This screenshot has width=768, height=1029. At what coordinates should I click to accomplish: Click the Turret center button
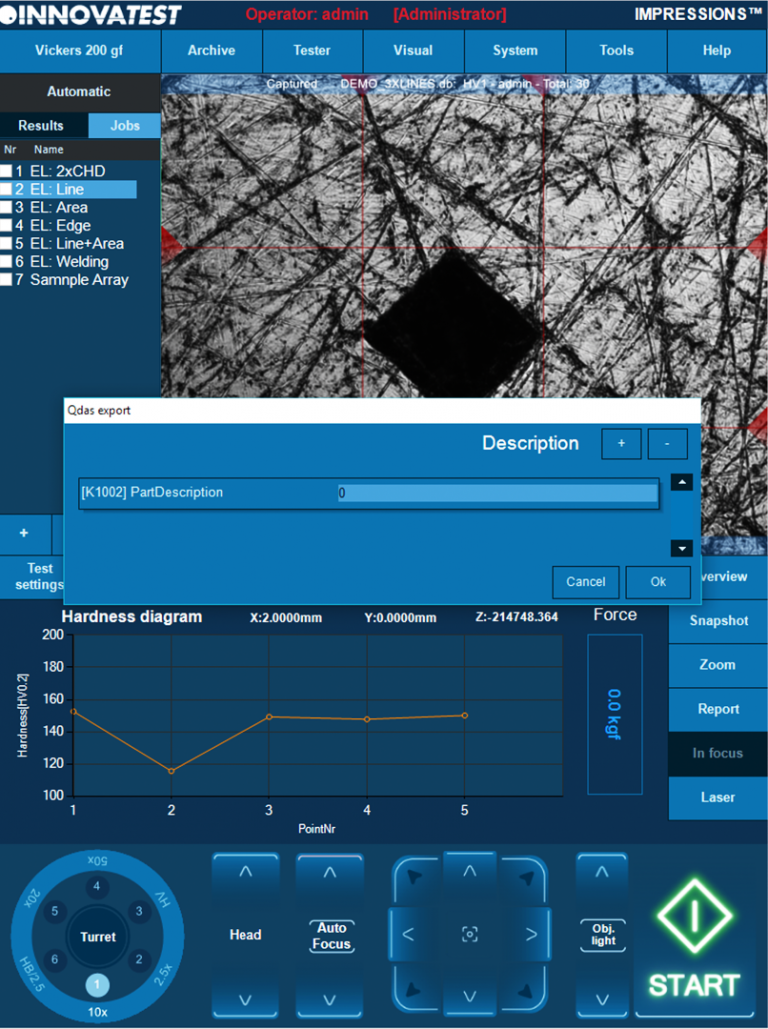pos(98,936)
